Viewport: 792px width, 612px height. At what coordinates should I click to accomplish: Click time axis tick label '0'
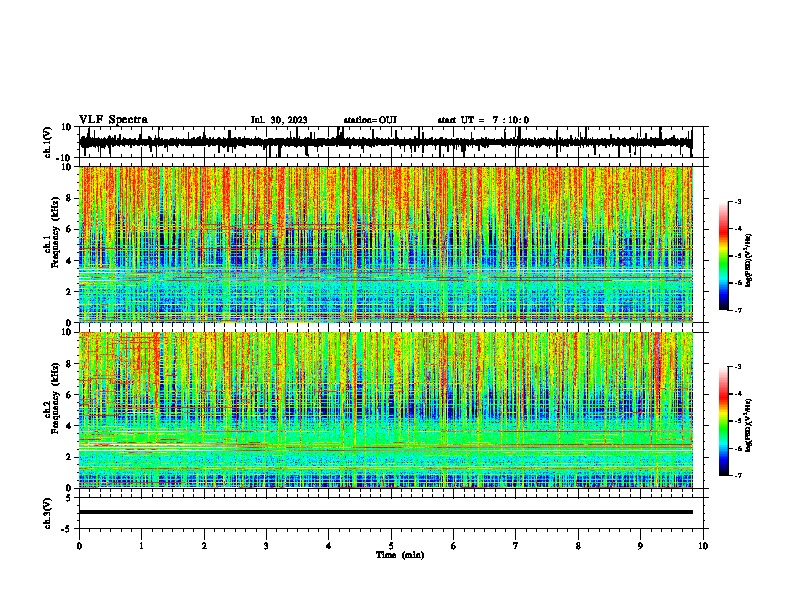click(79, 546)
